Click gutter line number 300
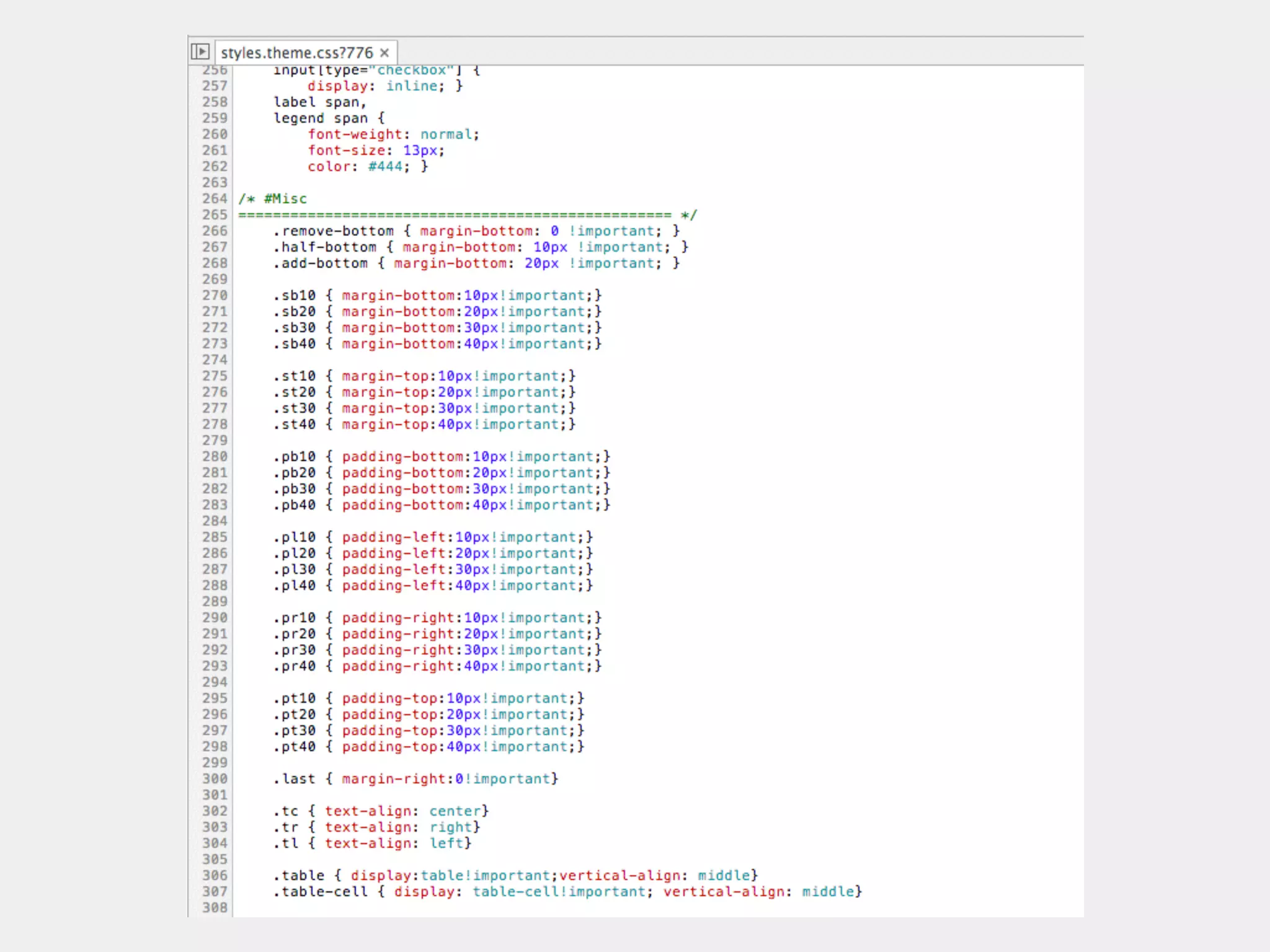 coord(215,779)
